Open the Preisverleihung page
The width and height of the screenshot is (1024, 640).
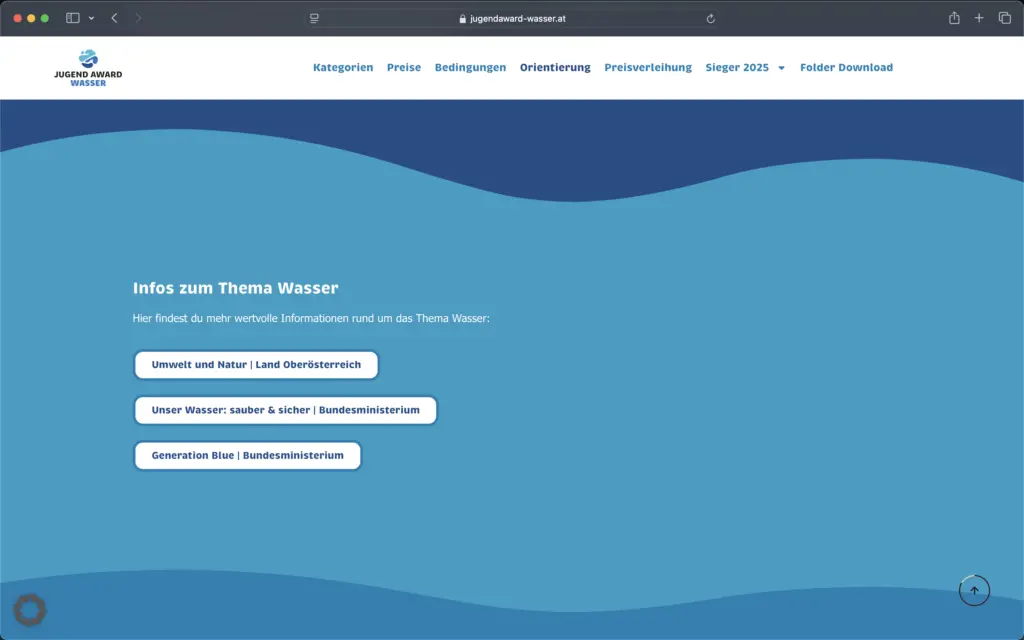(x=647, y=67)
